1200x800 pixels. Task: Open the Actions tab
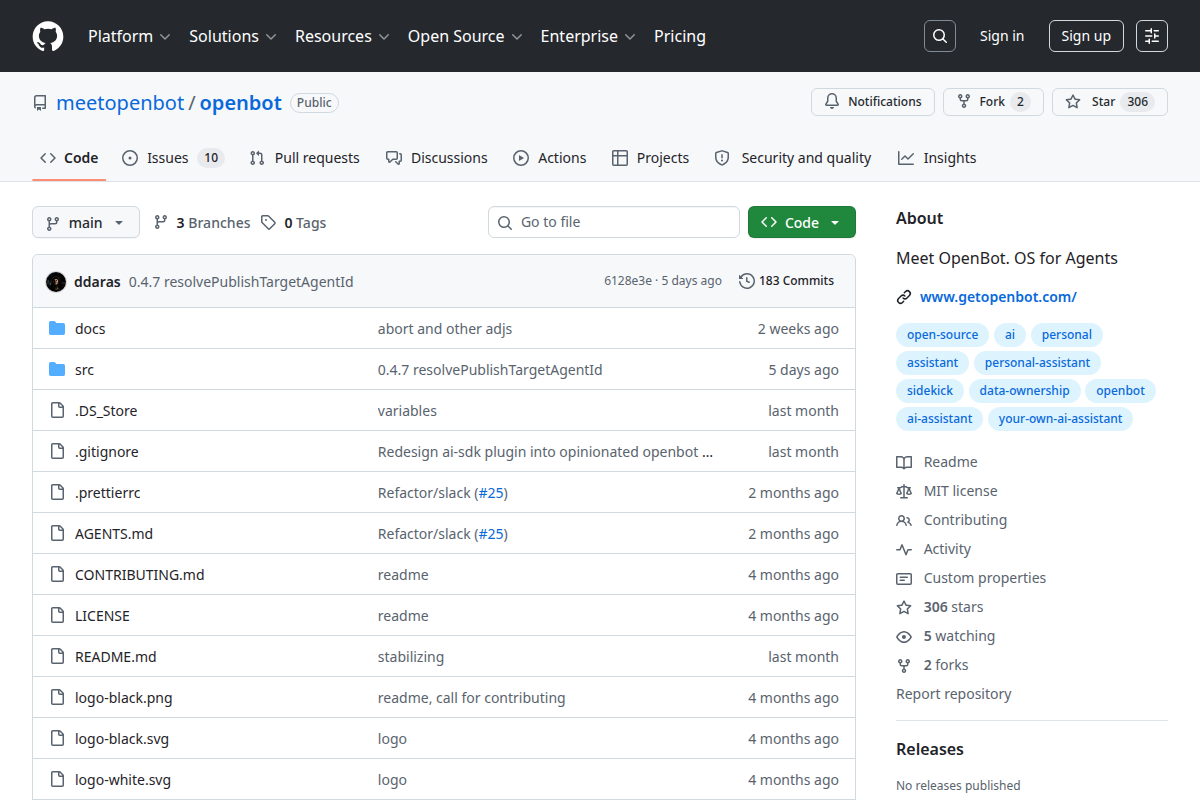coord(550,158)
